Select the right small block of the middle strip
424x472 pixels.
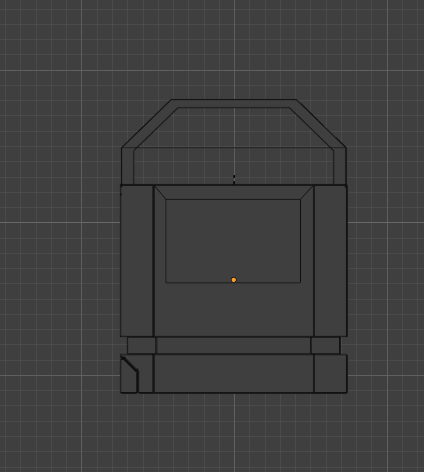tap(326, 345)
